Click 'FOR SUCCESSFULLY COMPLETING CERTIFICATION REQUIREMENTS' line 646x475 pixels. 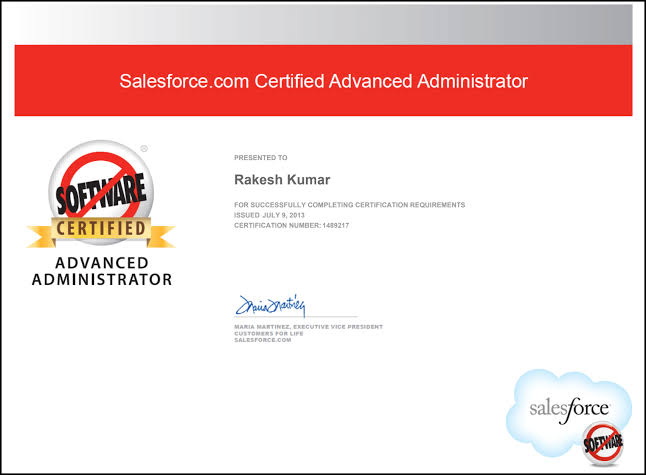click(349, 205)
